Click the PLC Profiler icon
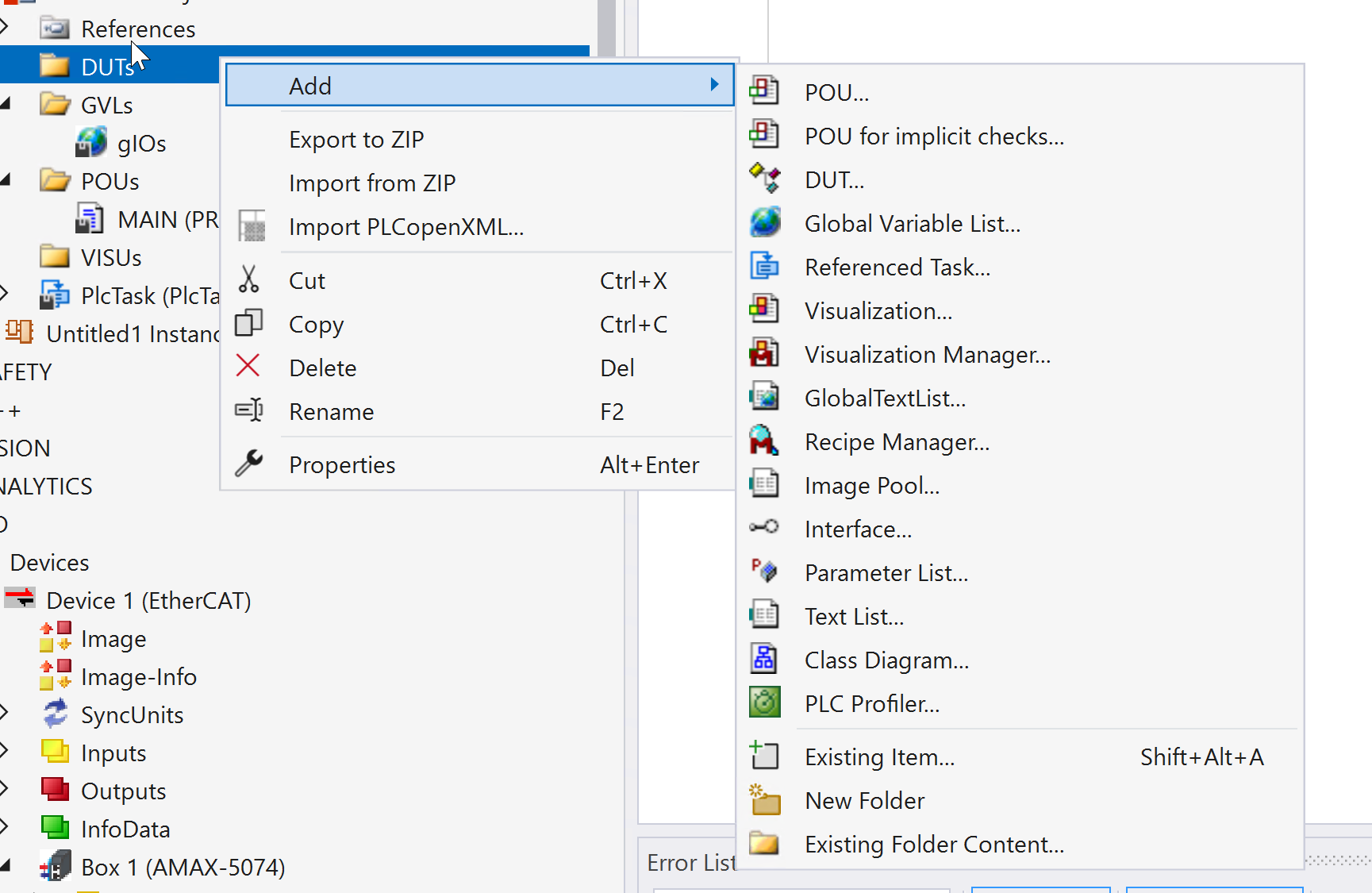1372x893 pixels. pyautogui.click(x=764, y=703)
